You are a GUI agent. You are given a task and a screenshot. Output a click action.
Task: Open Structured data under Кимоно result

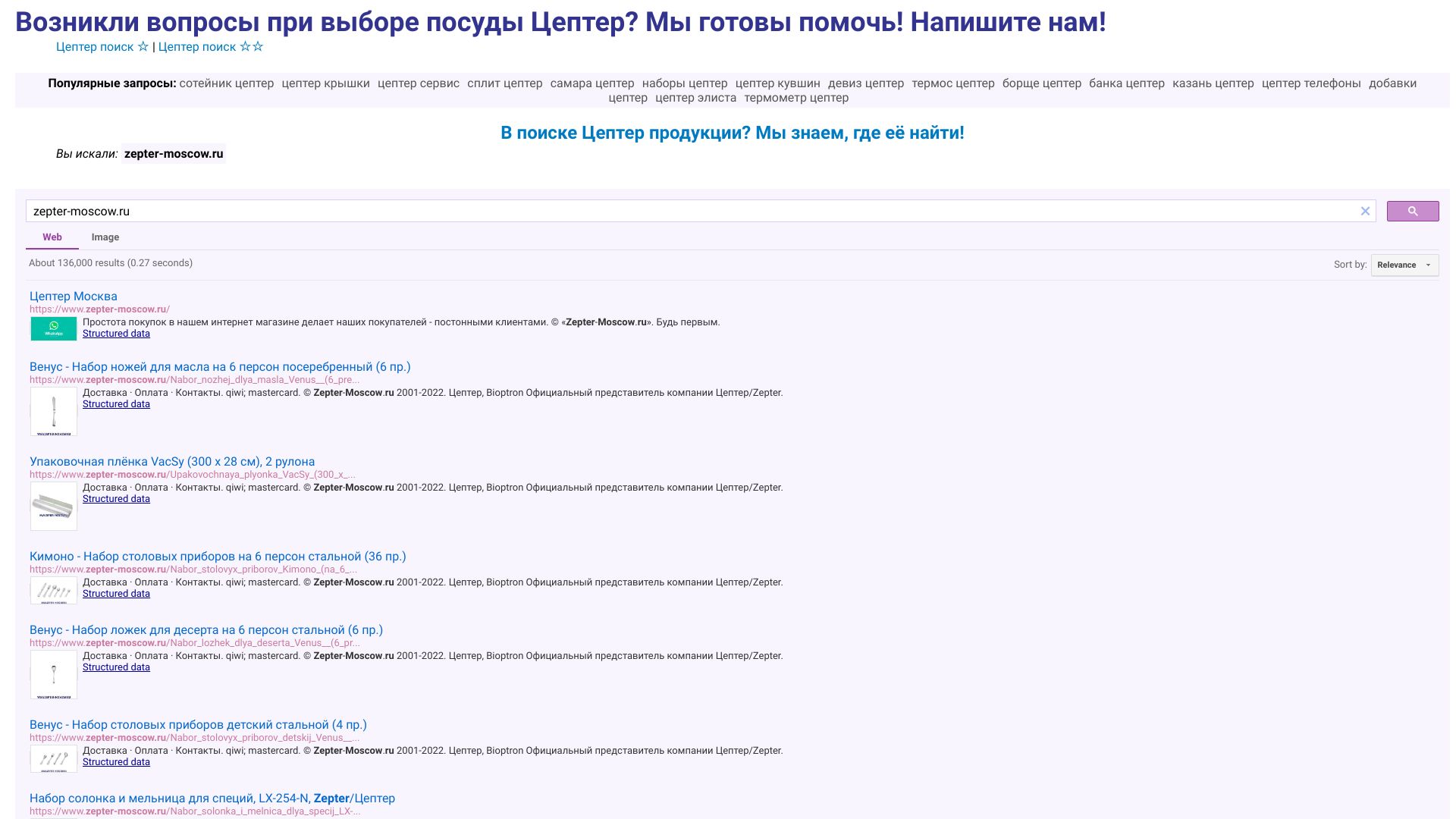pos(116,594)
